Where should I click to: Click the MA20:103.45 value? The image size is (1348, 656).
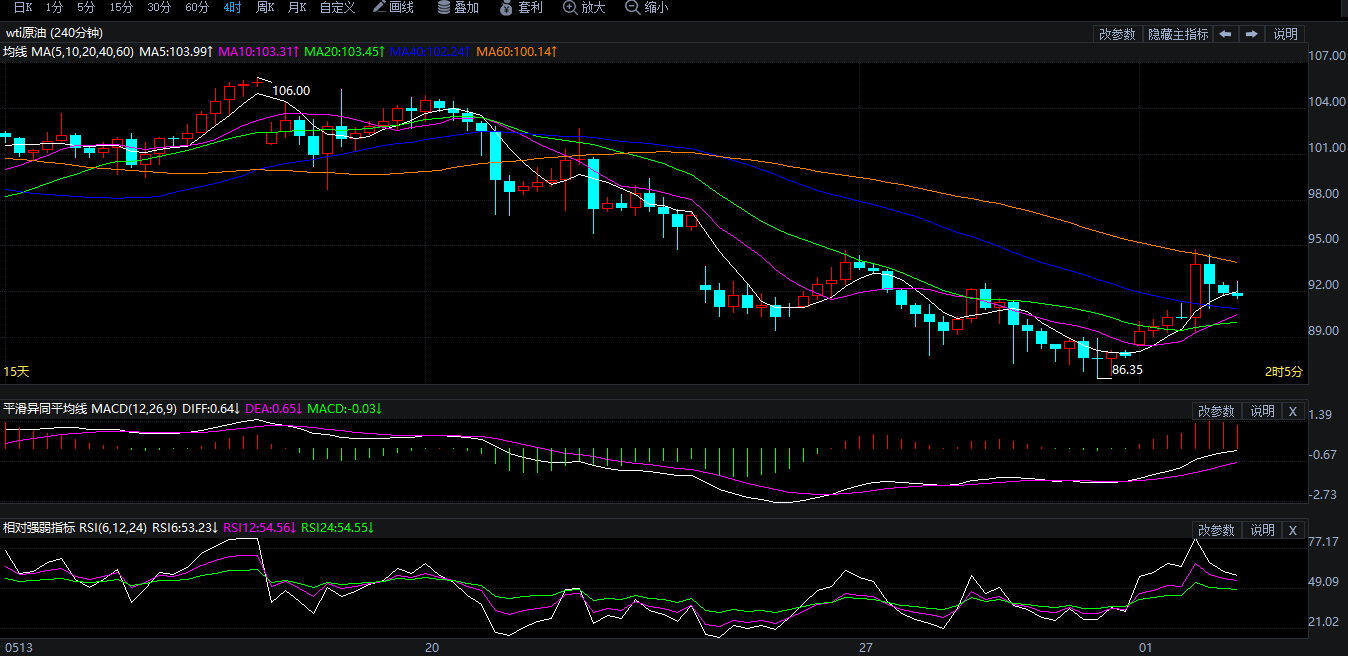(x=344, y=51)
